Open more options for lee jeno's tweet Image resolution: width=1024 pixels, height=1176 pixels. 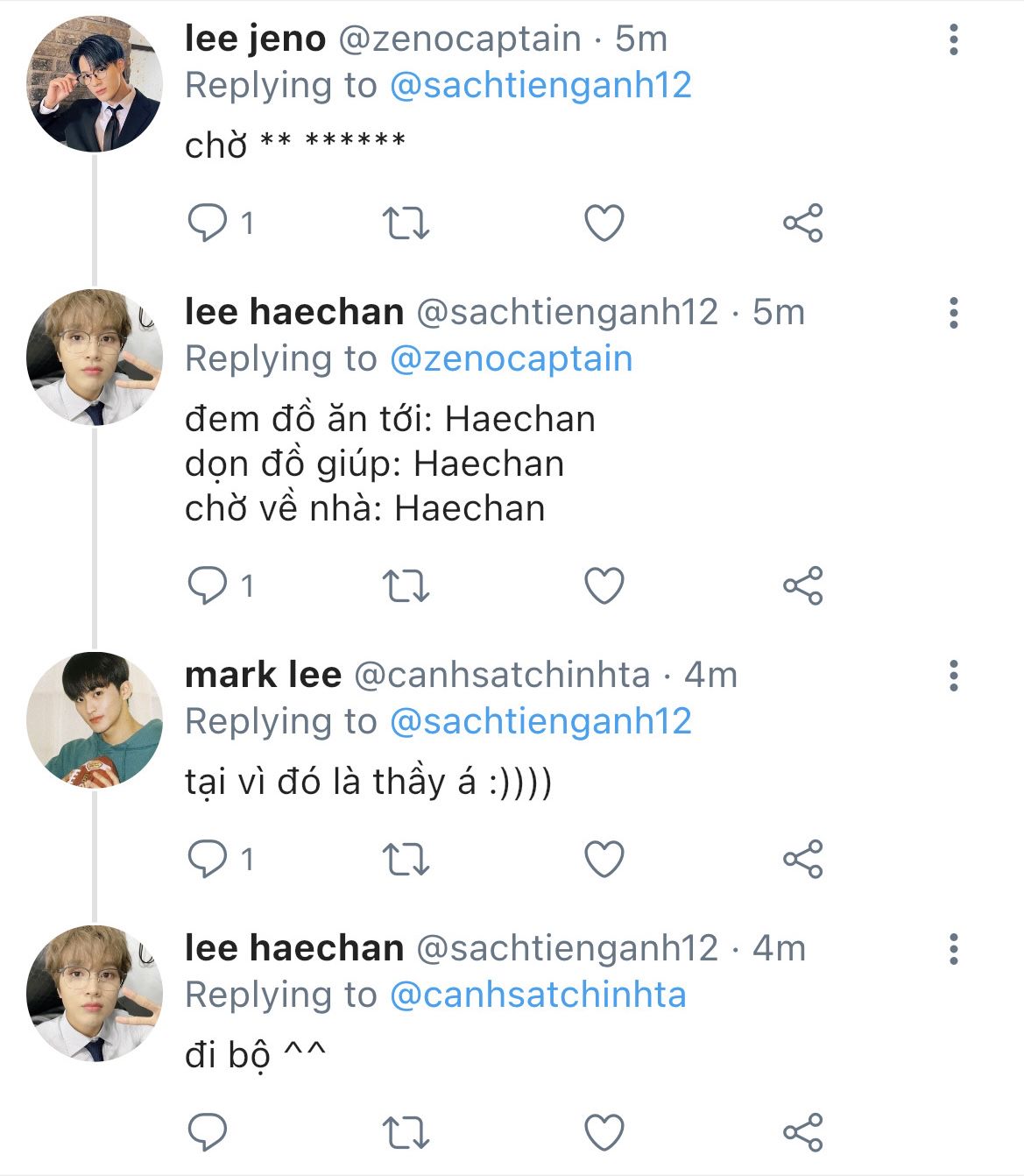tap(954, 40)
